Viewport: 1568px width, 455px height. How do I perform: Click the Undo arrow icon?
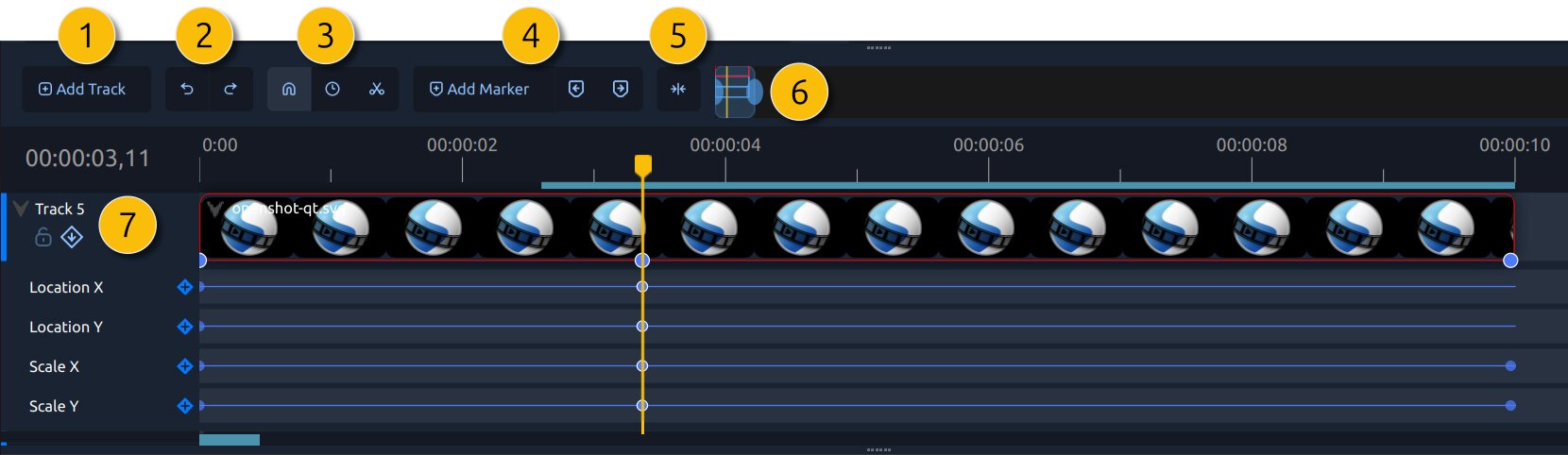click(187, 89)
